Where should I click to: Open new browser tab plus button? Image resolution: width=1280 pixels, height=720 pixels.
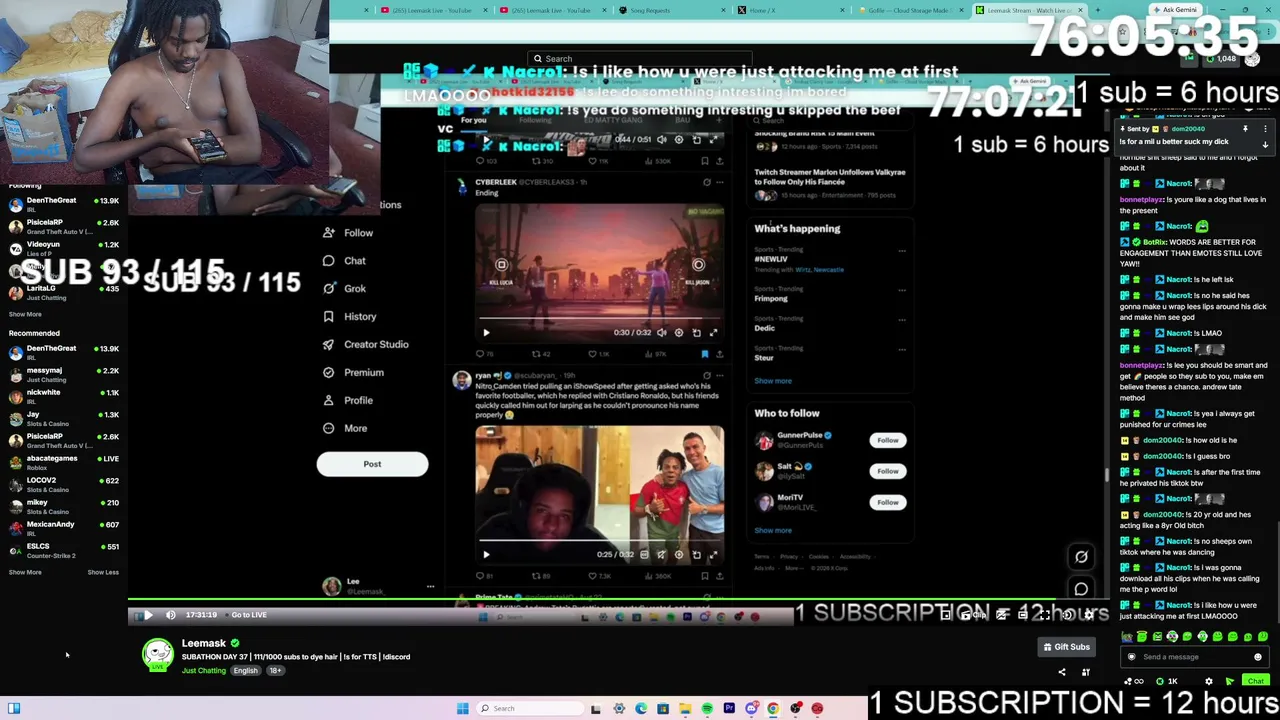(1097, 10)
